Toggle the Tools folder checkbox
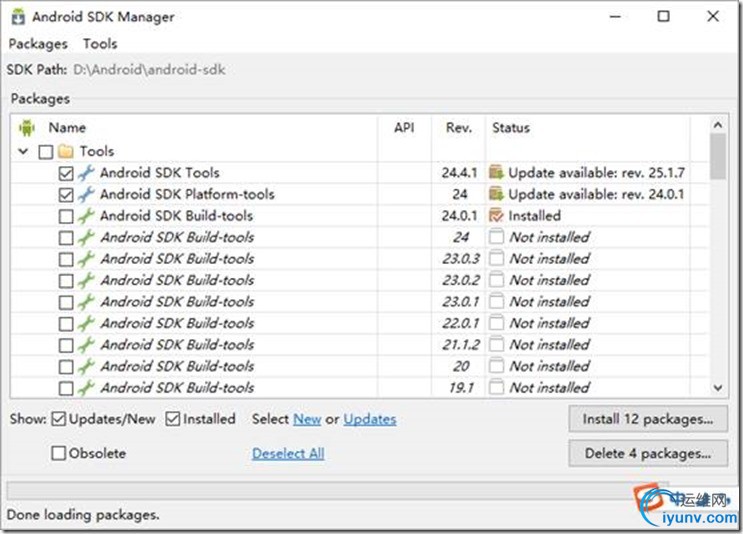743x534 pixels. (45, 152)
